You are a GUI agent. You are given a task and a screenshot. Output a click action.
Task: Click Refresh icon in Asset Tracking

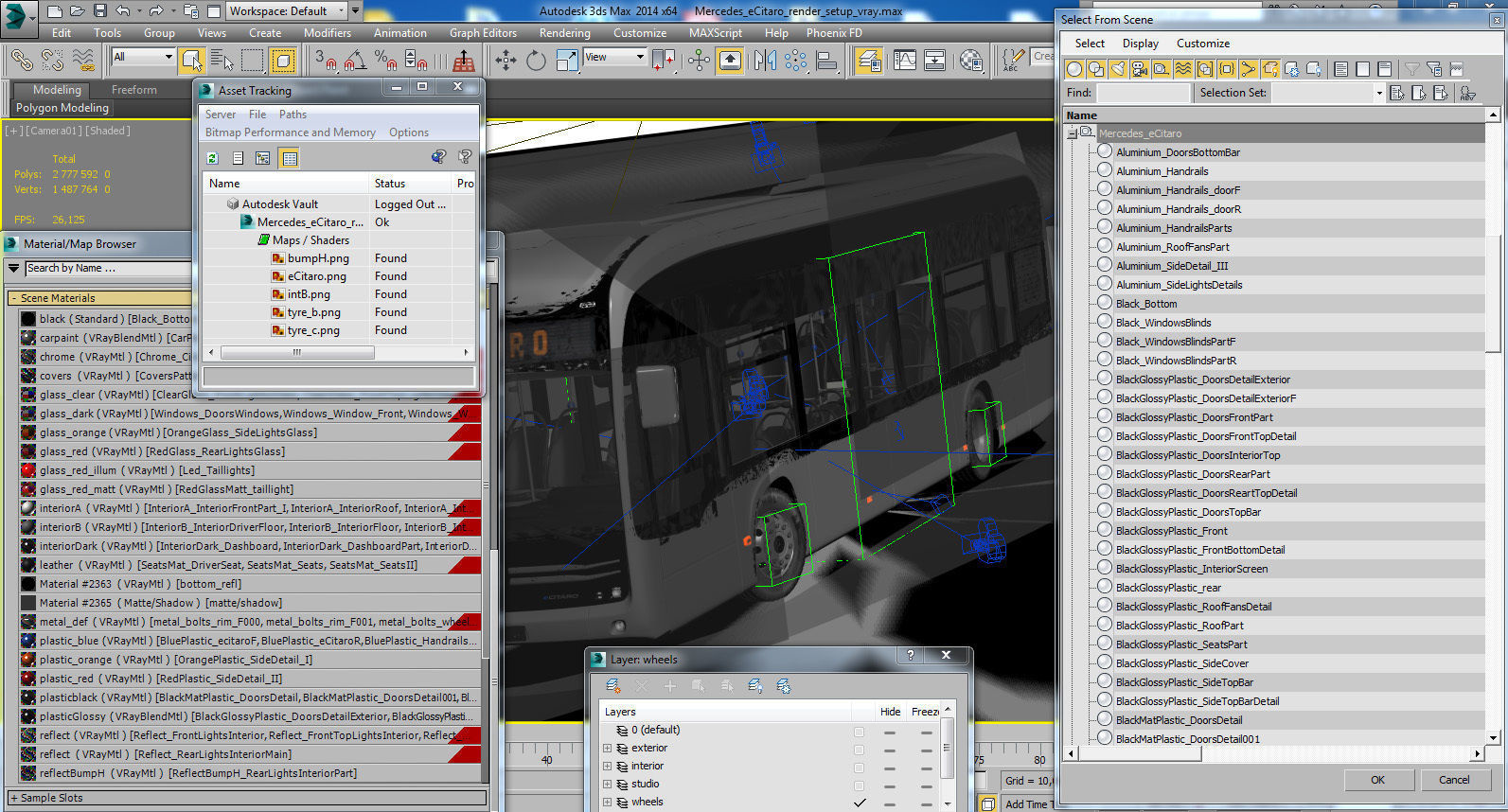pos(212,158)
